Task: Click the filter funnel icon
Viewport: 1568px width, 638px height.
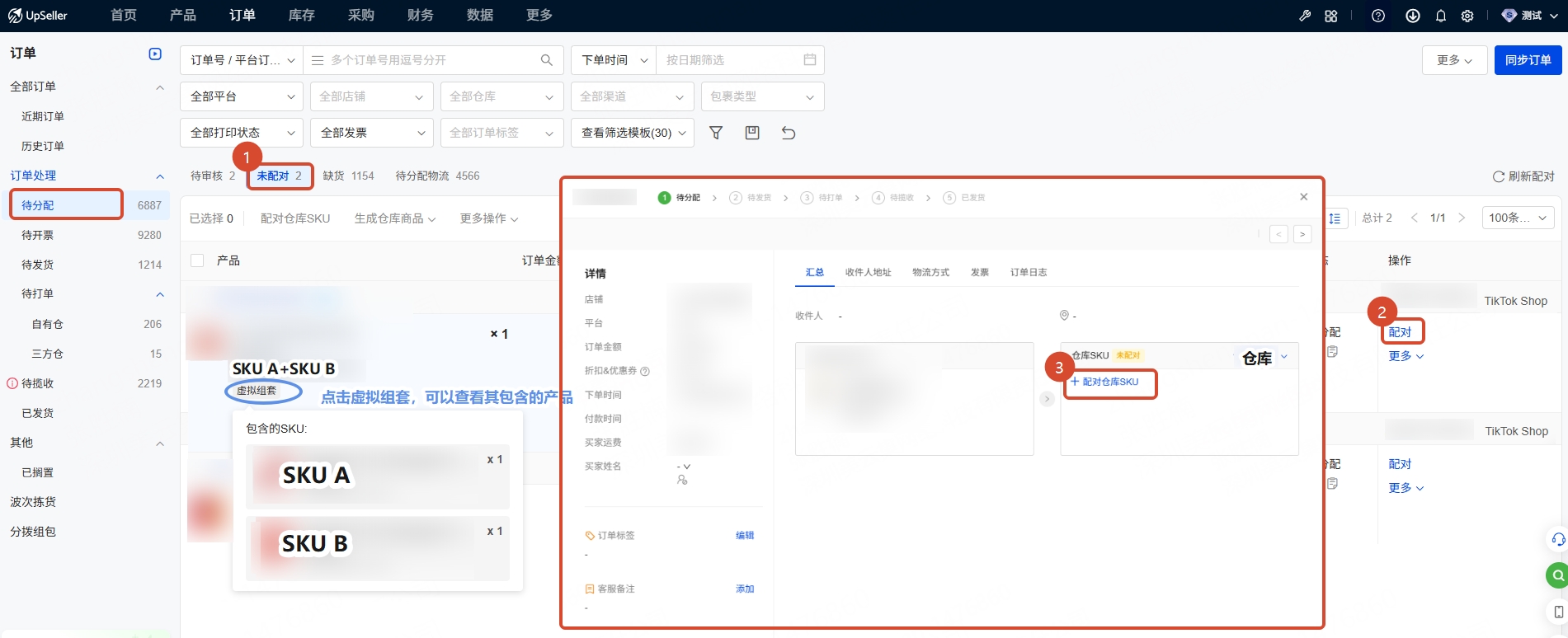Action: (716, 133)
